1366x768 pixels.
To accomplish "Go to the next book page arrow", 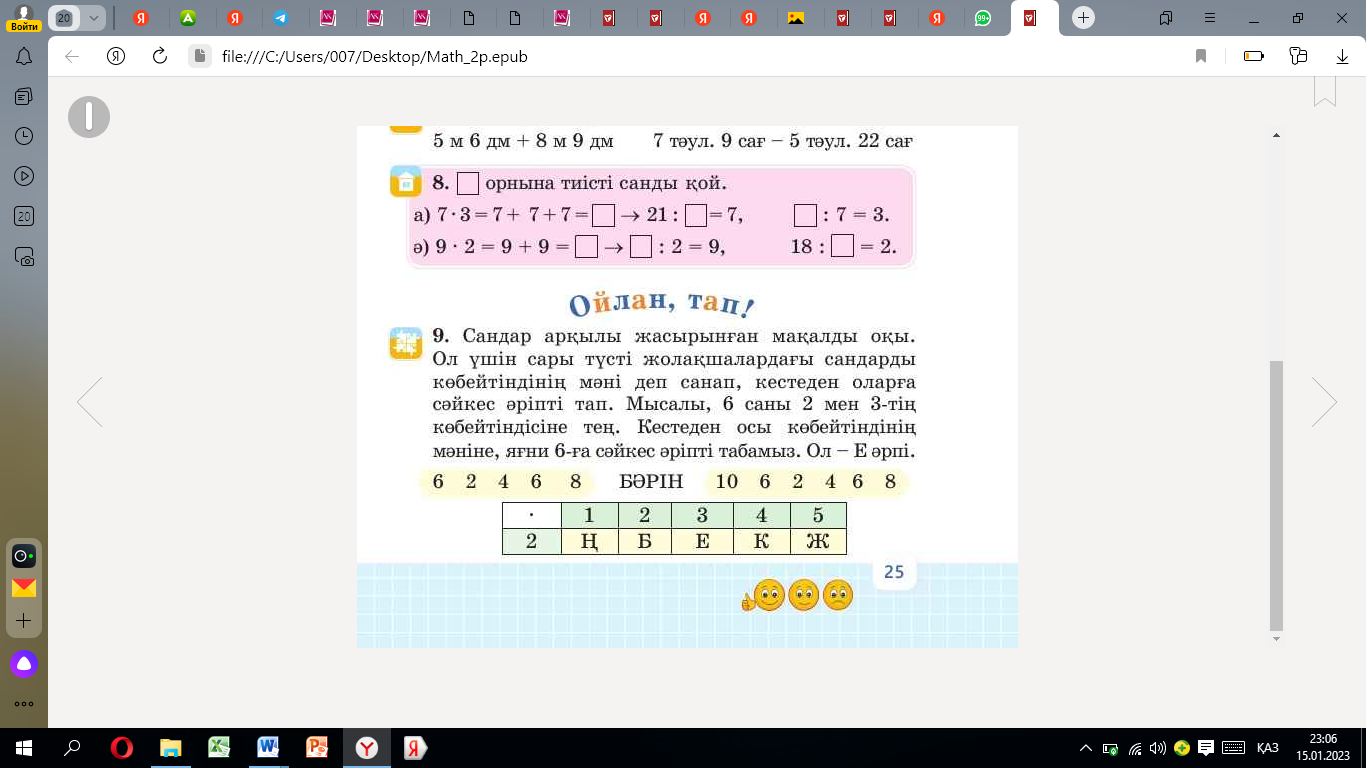I will 1324,403.
